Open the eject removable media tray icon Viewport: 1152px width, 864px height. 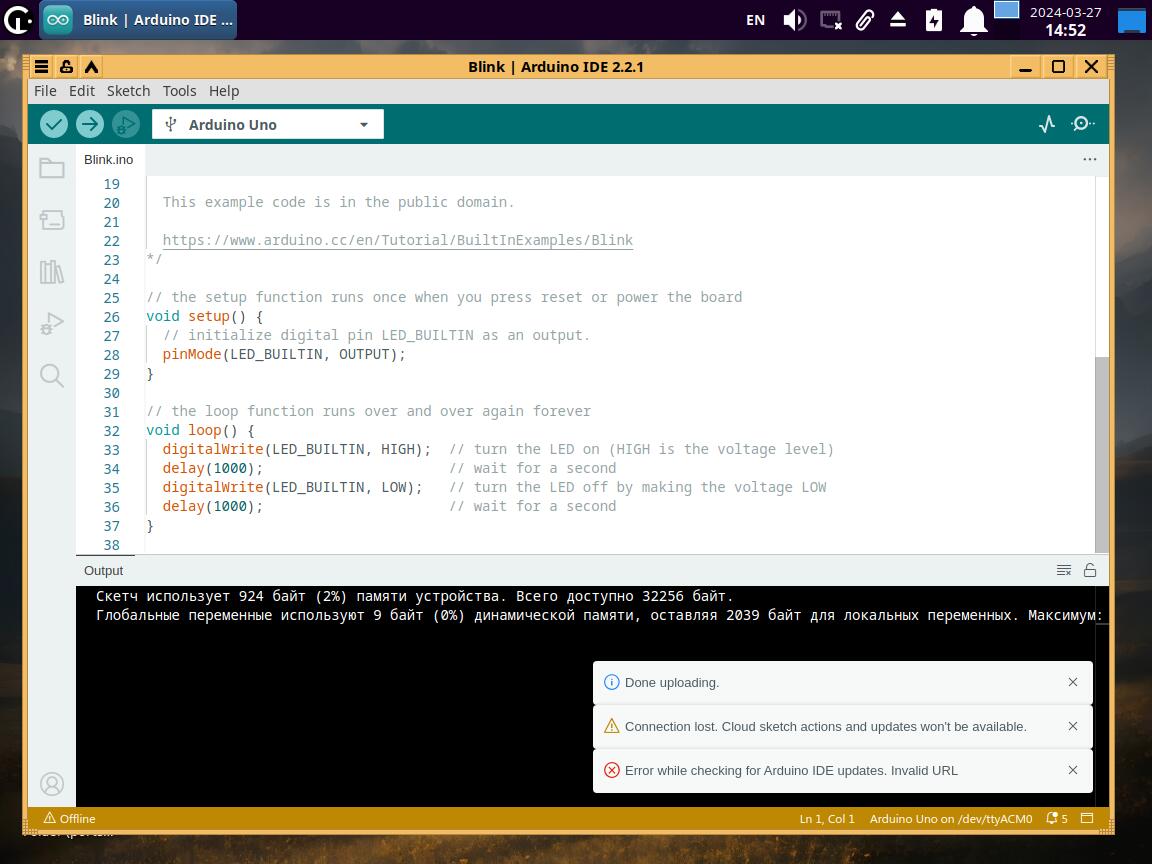click(898, 20)
